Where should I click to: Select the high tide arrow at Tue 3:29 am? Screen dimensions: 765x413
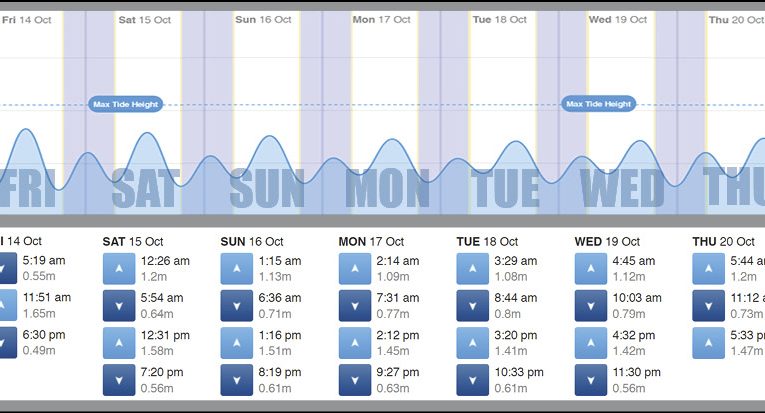pos(473,268)
